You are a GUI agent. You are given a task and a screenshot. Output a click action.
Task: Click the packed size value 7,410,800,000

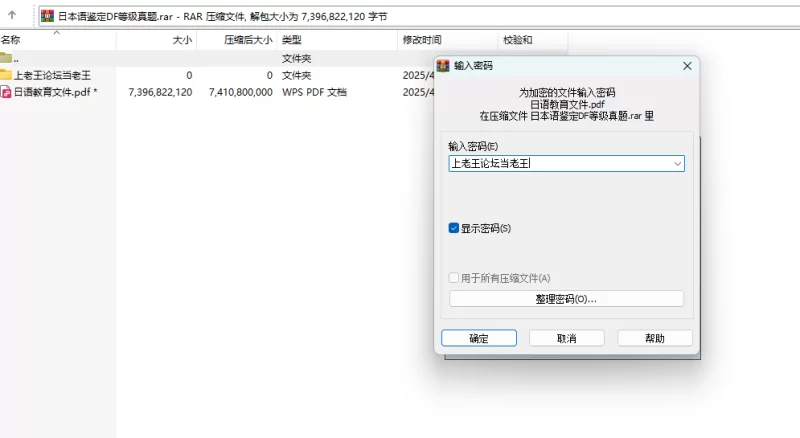(x=241, y=92)
